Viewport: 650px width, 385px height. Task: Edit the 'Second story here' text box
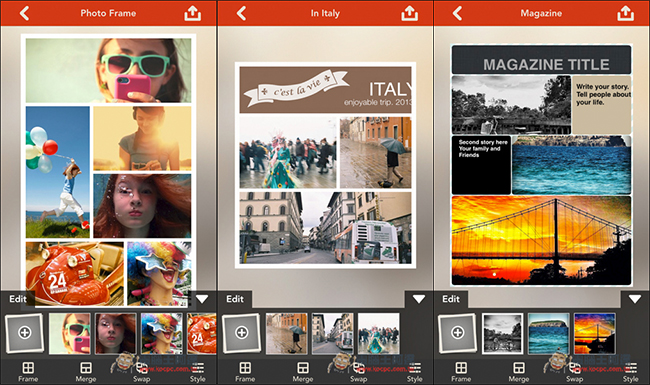coord(481,165)
